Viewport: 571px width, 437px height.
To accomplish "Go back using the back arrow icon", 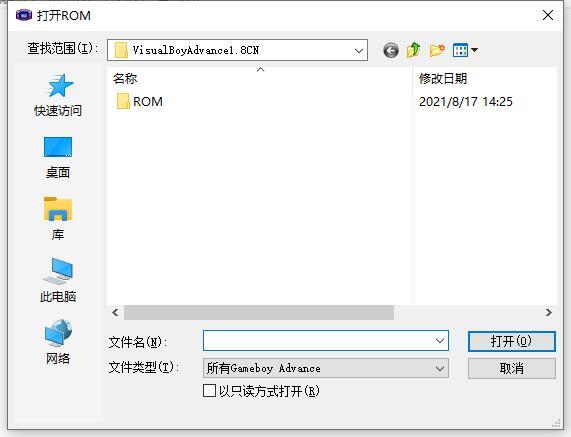I will [x=391, y=50].
